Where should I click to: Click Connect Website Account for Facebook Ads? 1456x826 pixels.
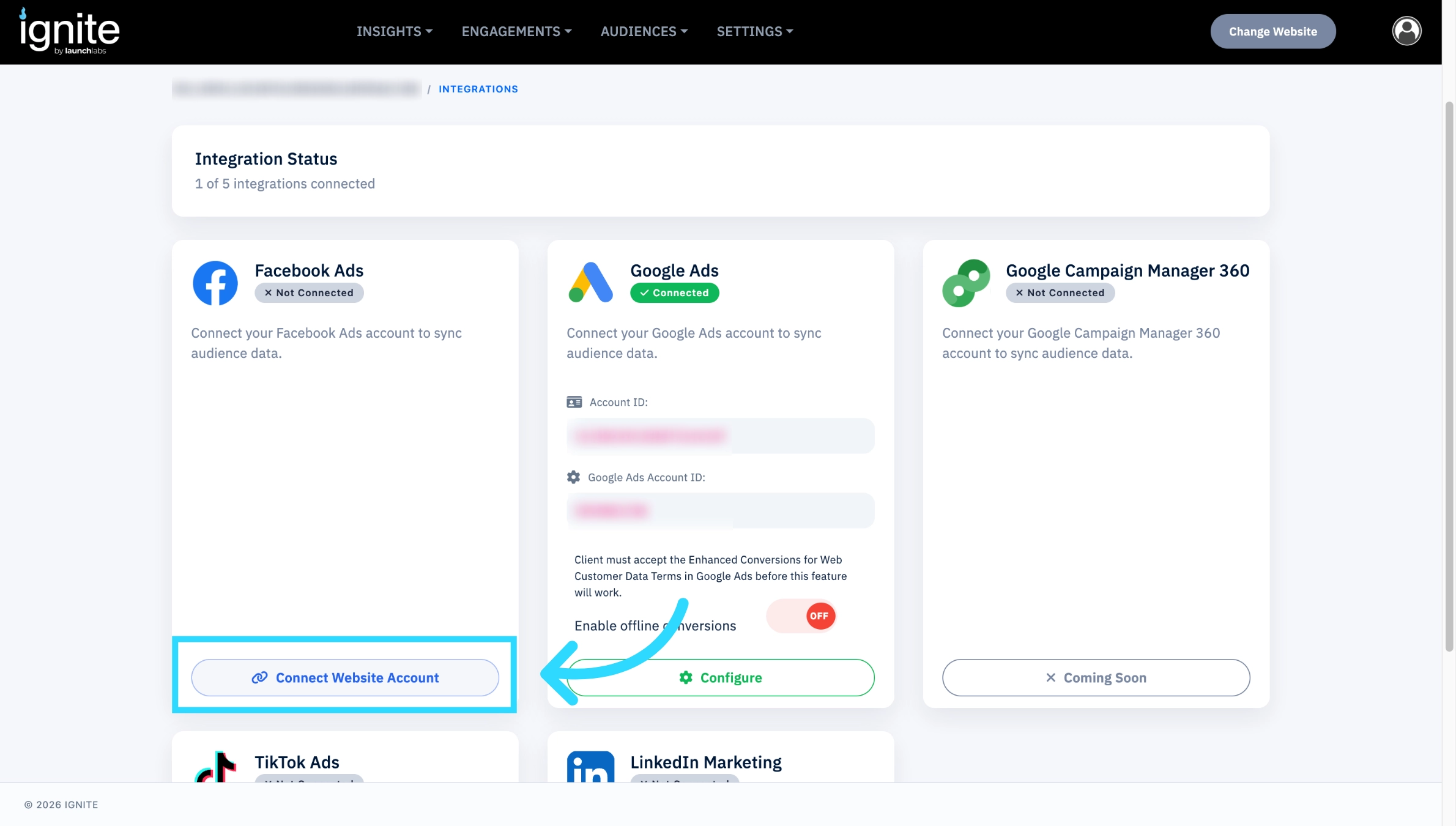(345, 677)
